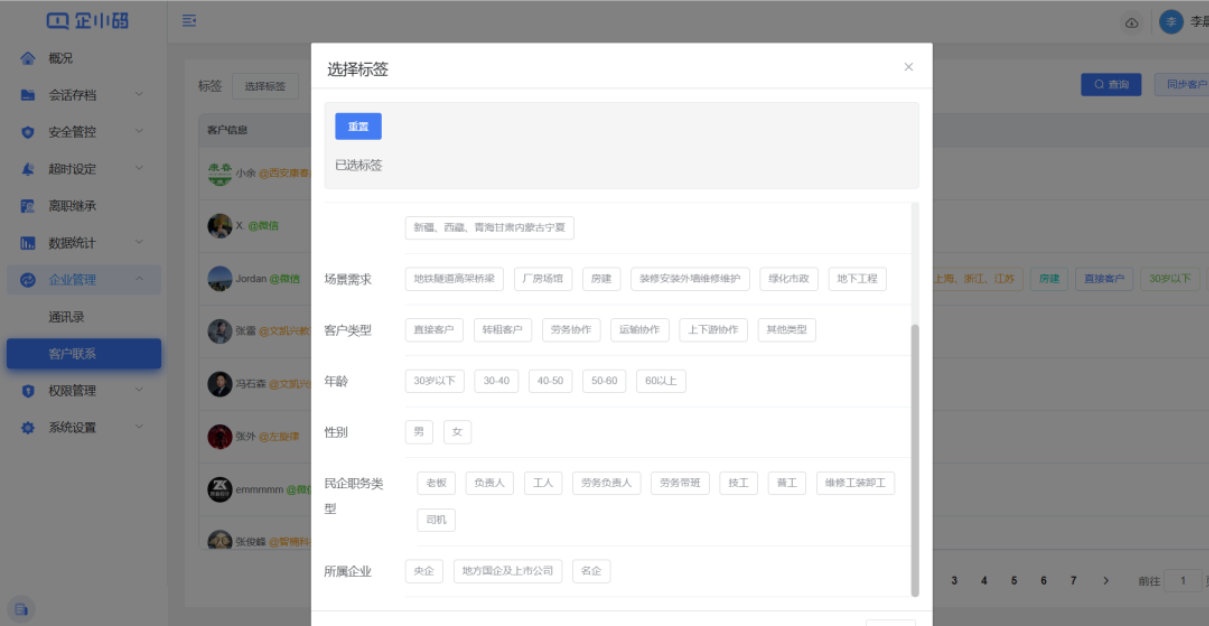Toggle the 劳务协作 tag
The height and width of the screenshot is (626, 1209).
pyautogui.click(x=572, y=330)
